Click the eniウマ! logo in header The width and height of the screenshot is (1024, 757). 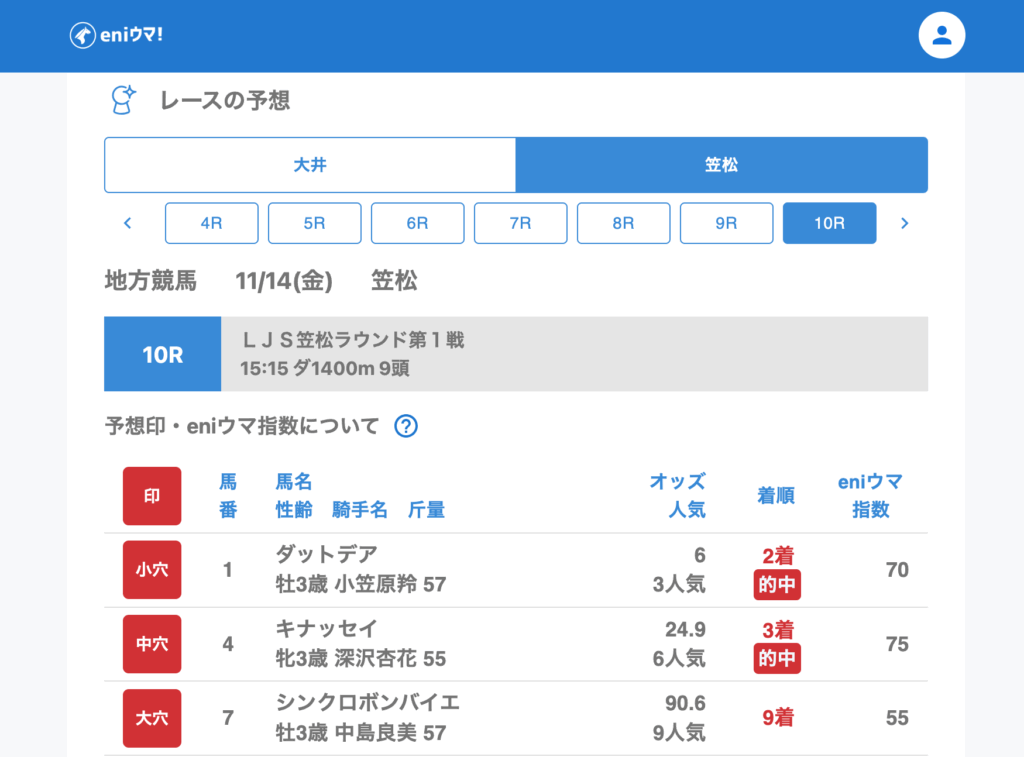(116, 35)
